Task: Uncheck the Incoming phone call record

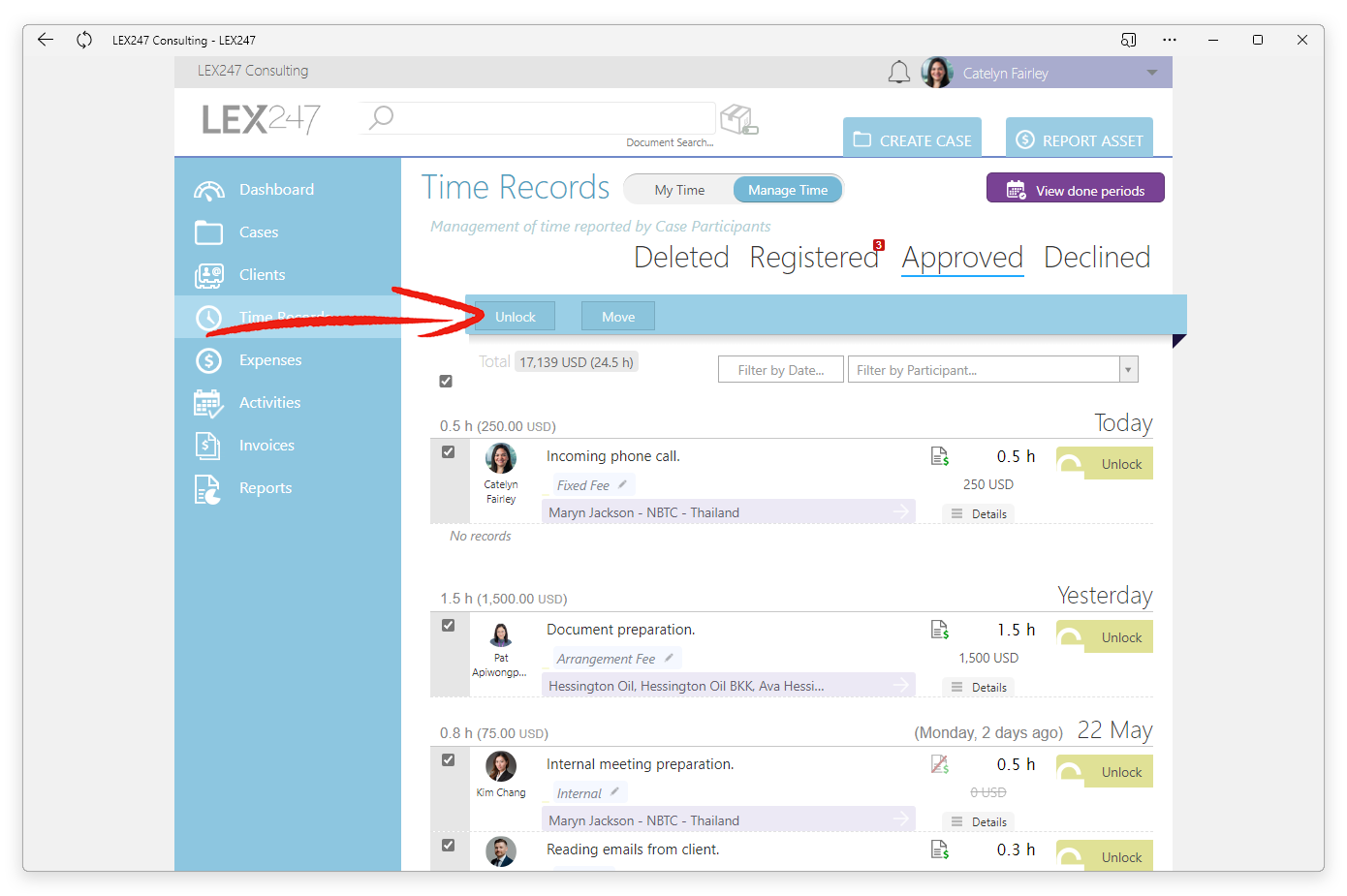Action: 448,452
